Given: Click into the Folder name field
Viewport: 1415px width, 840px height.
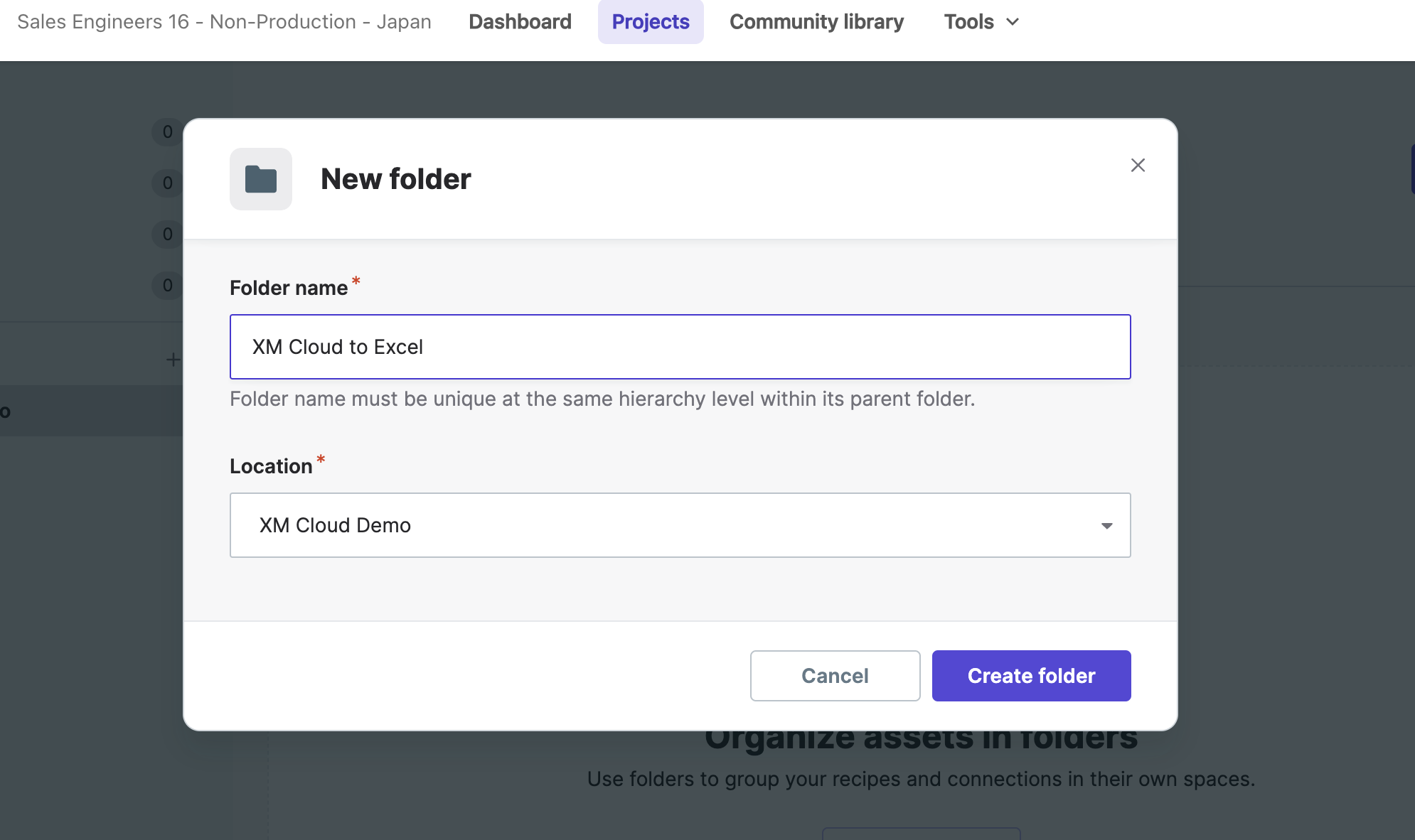Looking at the screenshot, I should click(x=680, y=347).
